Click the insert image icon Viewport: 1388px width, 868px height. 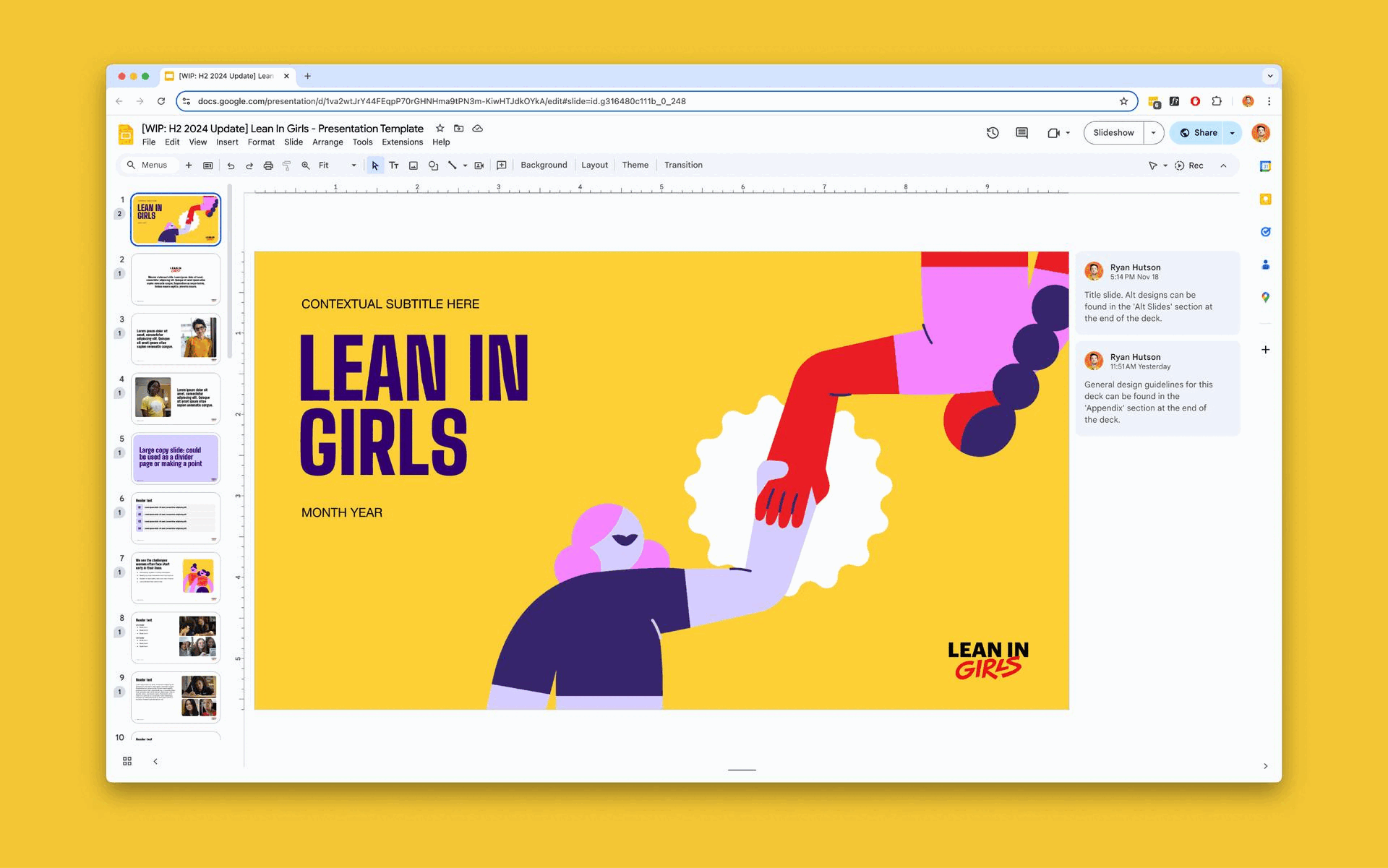(414, 166)
